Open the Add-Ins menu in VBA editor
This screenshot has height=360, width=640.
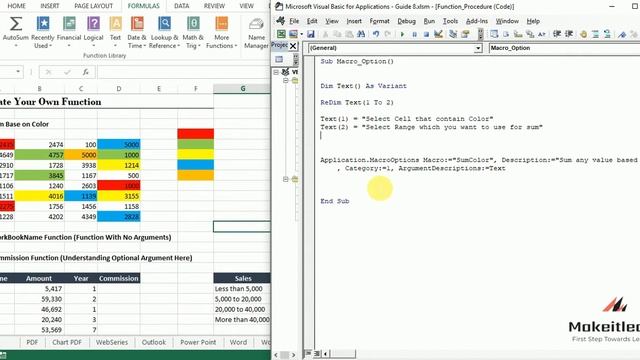pyautogui.click(x=476, y=21)
